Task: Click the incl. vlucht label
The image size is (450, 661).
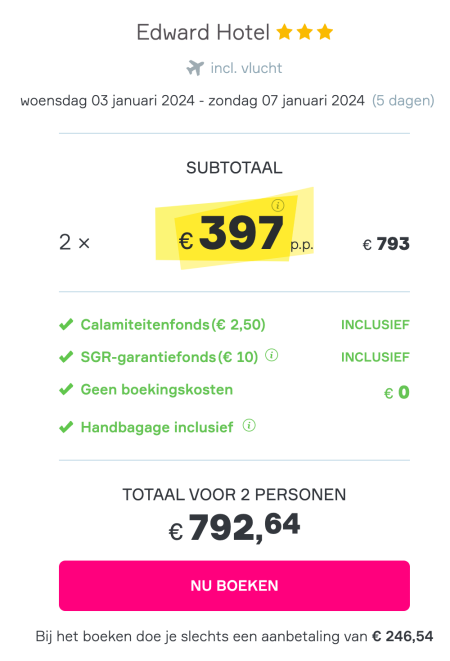Action: 246,68
